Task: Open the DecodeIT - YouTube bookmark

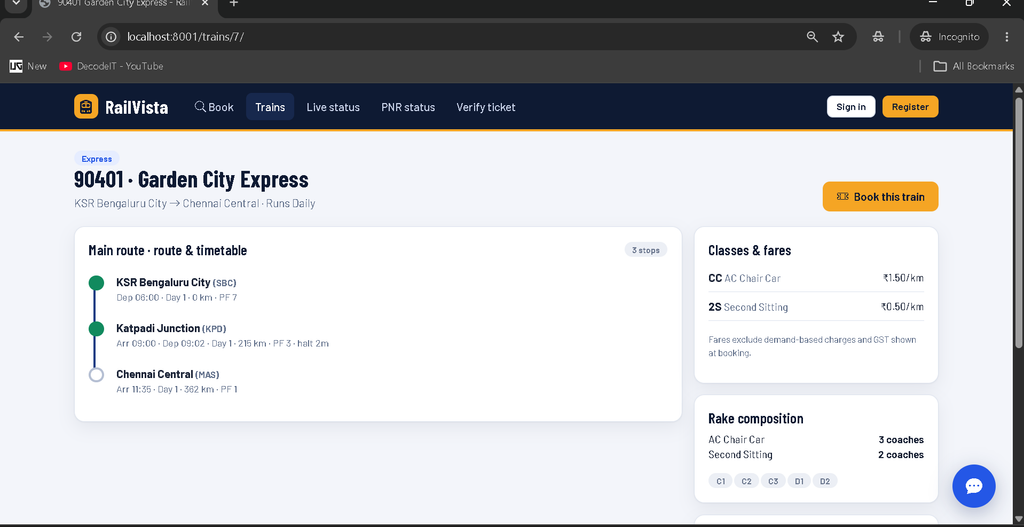Action: (x=111, y=66)
